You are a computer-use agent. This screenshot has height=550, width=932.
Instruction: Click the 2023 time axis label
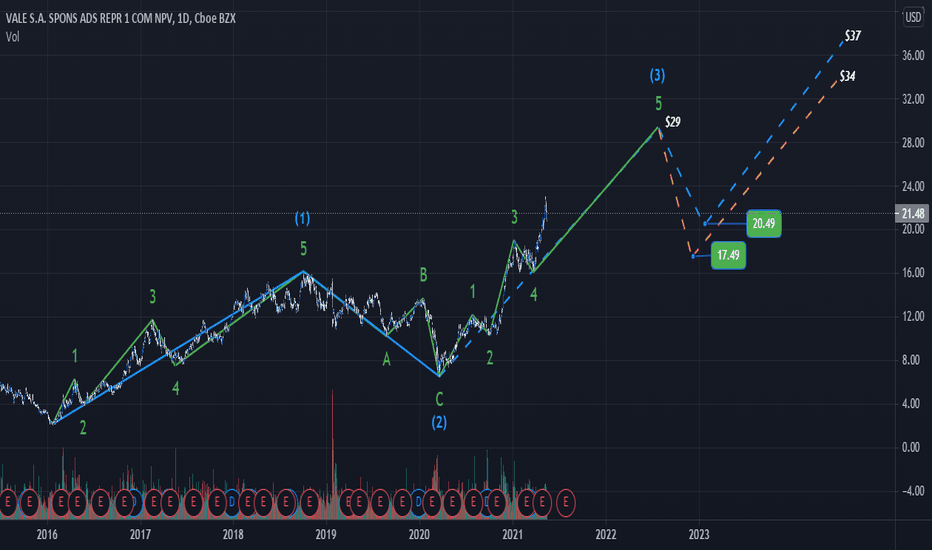(699, 534)
